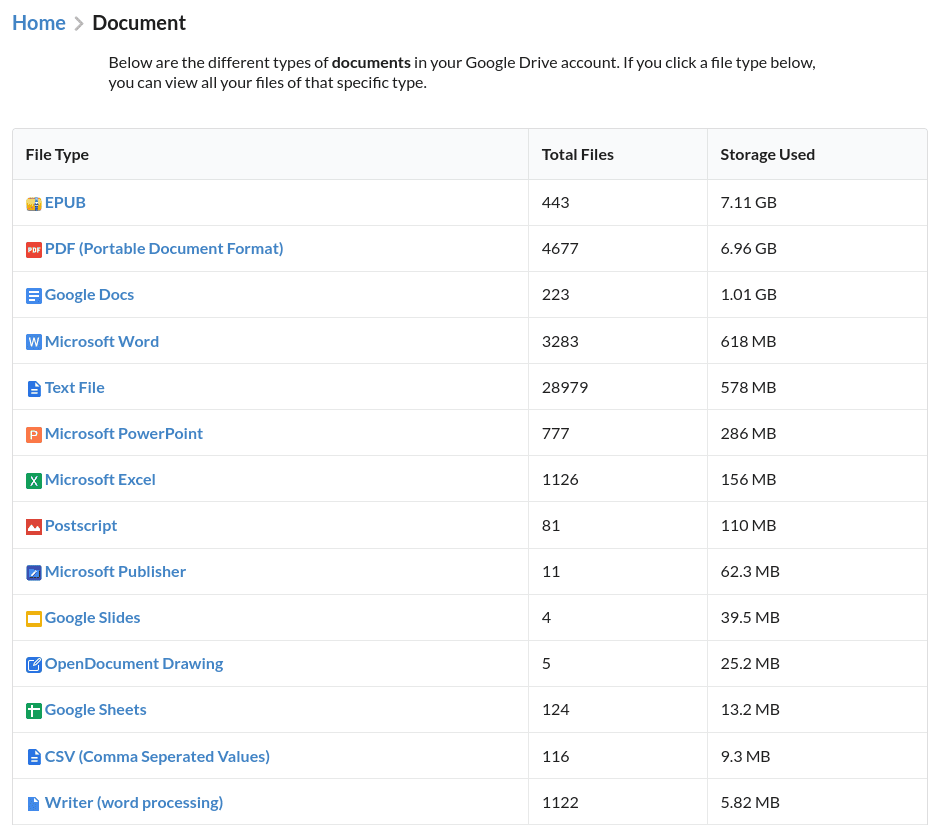Select the 124 total files cell
The height and width of the screenshot is (825, 939).
[x=618, y=709]
